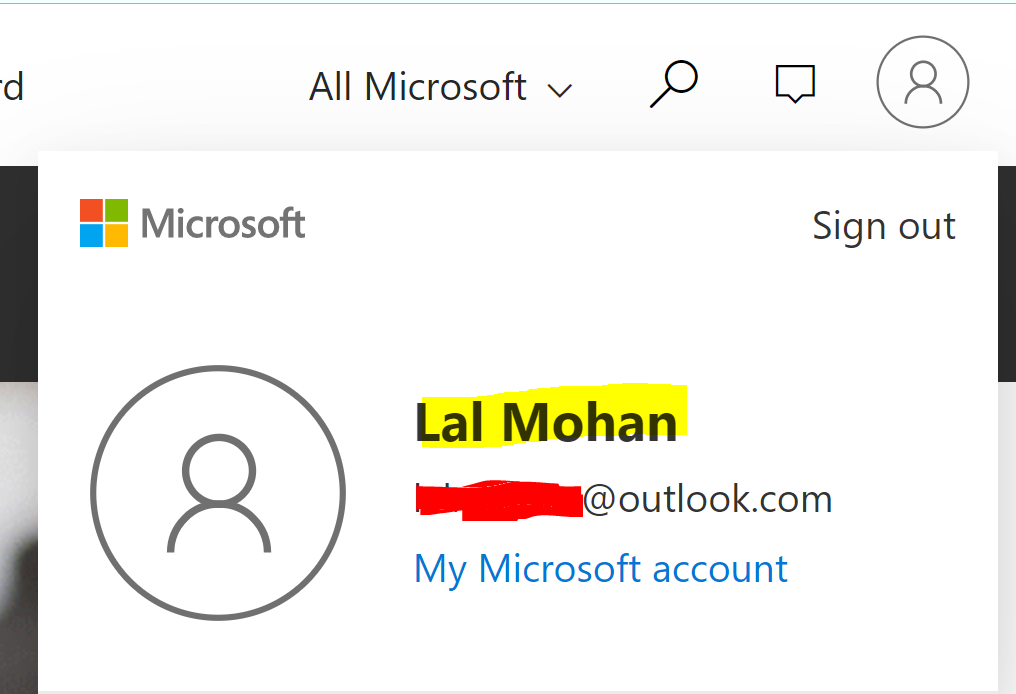
Task: Click the red square of Microsoft logo
Action: coord(91,210)
